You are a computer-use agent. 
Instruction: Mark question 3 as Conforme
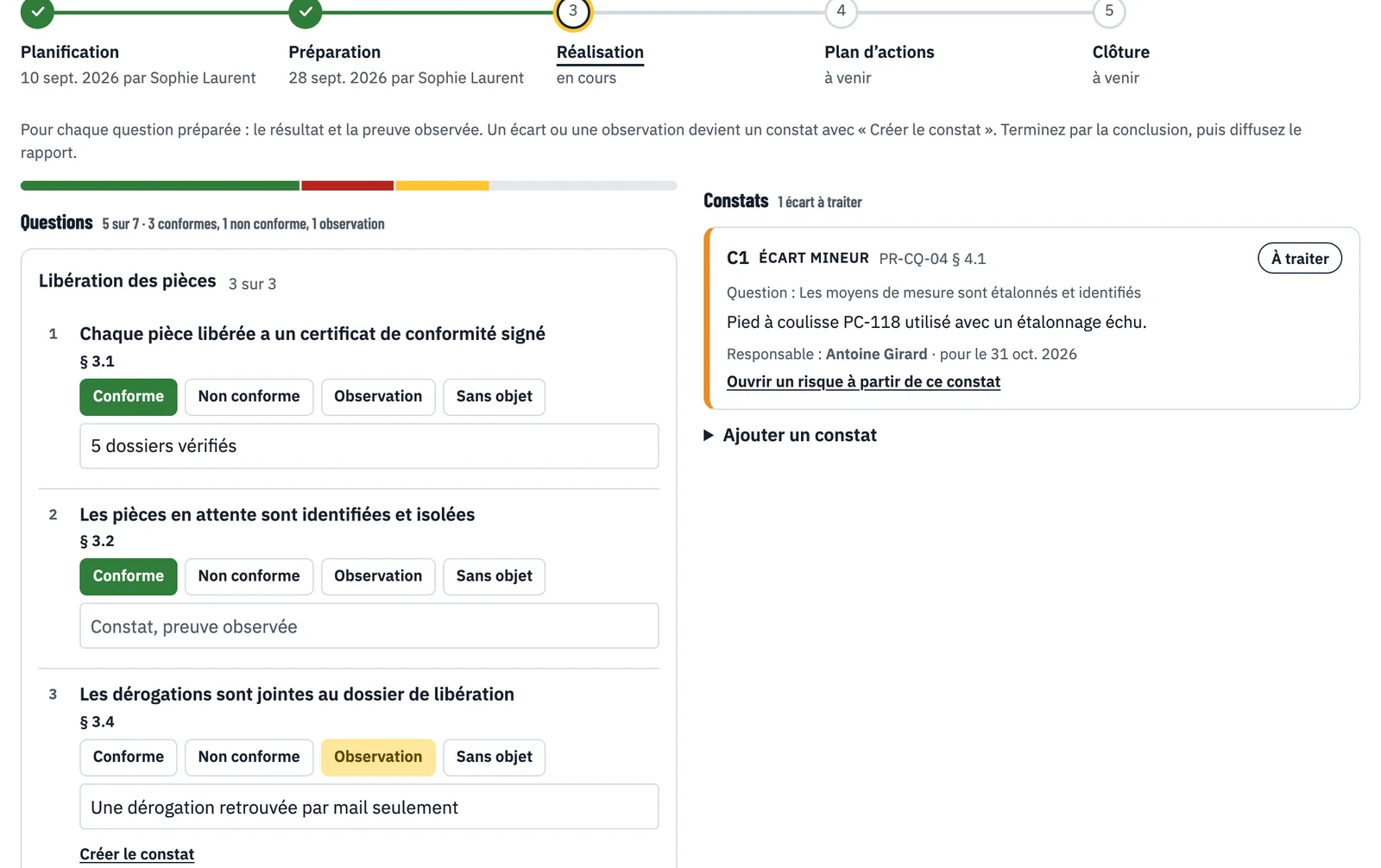coord(129,758)
